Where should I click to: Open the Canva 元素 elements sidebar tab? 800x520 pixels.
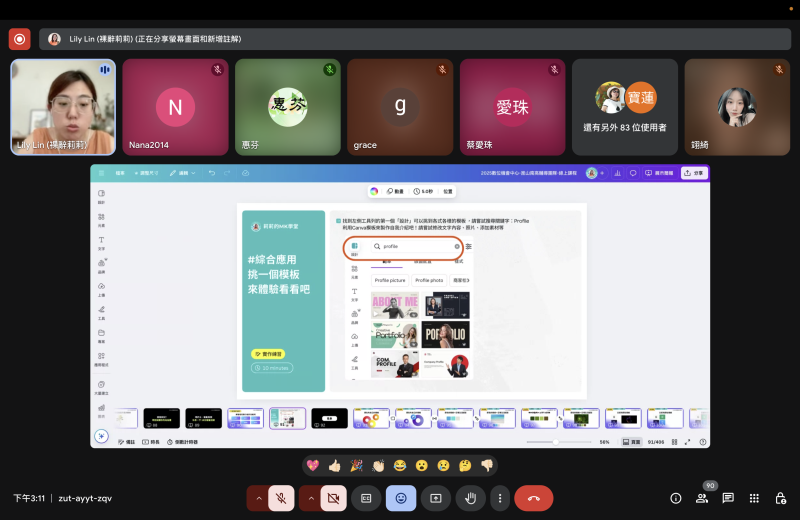point(102,220)
